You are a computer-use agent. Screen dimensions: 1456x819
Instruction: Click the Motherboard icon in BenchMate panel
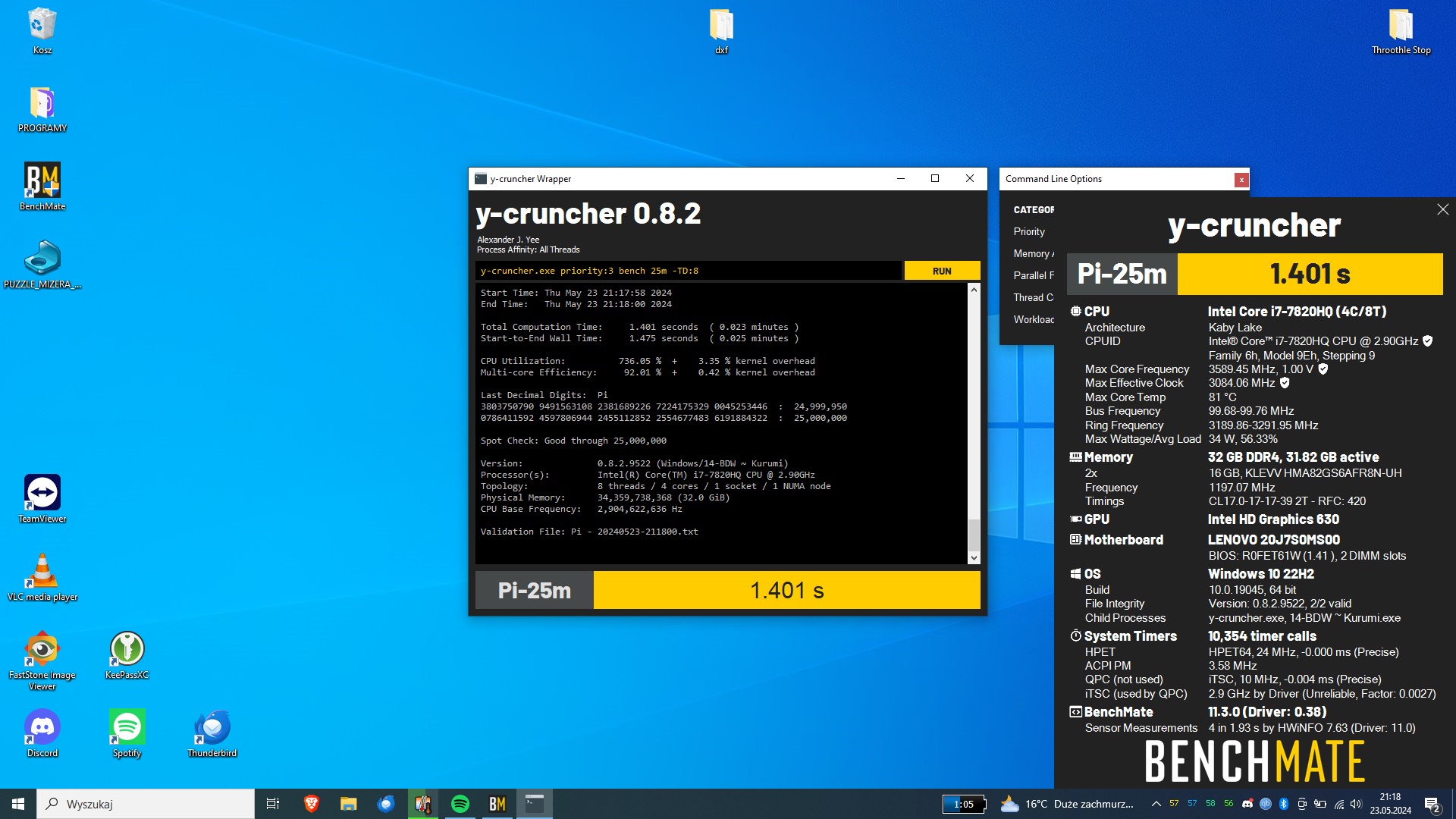tap(1075, 539)
